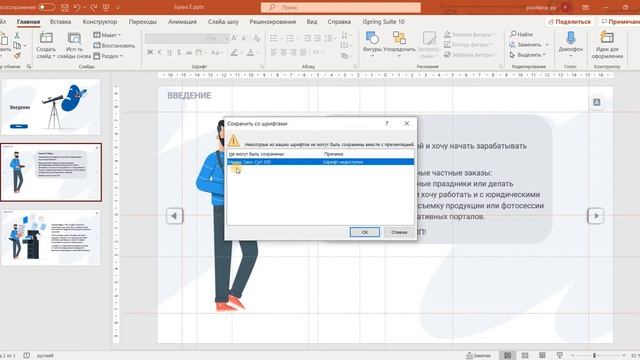Open the Макет layout dropdown

[107, 35]
